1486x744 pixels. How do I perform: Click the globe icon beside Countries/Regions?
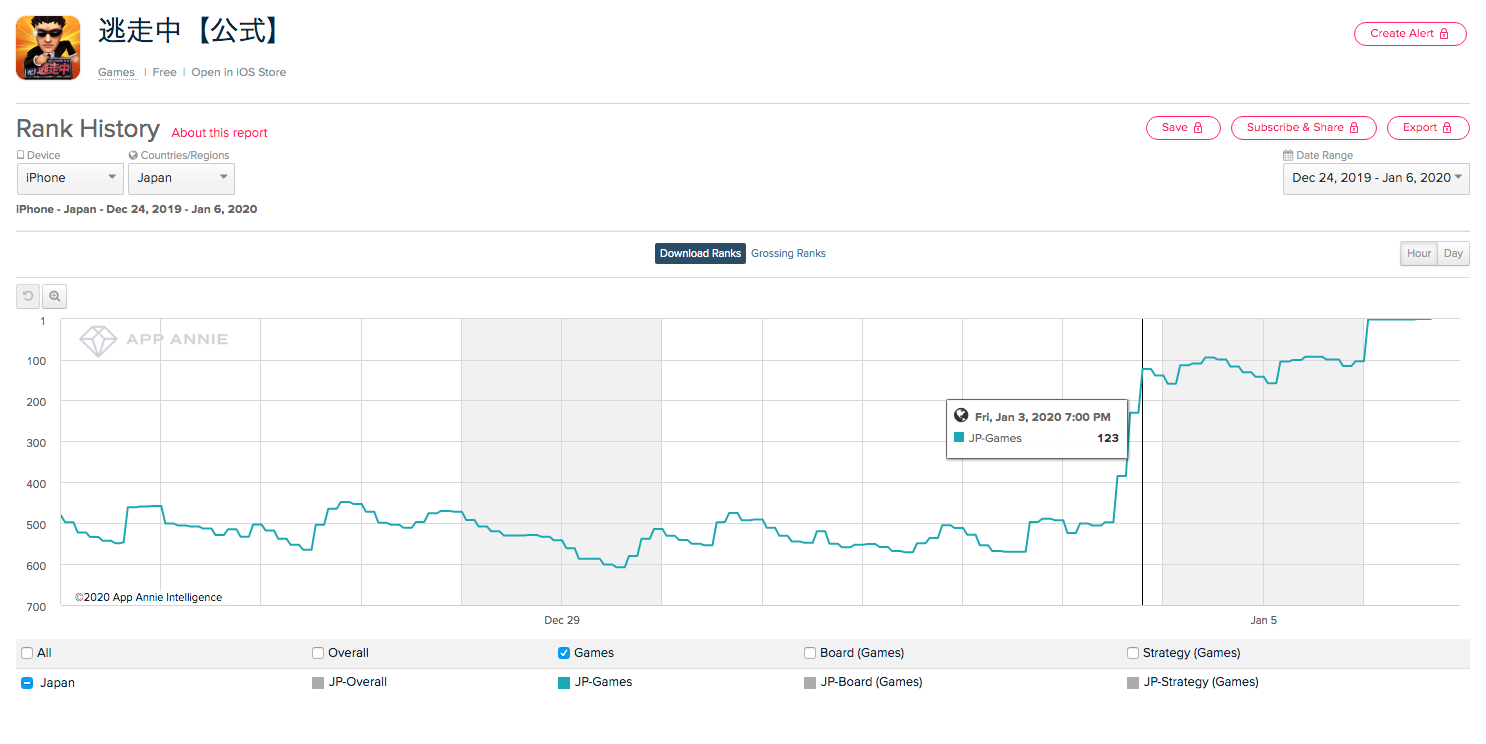tap(133, 155)
